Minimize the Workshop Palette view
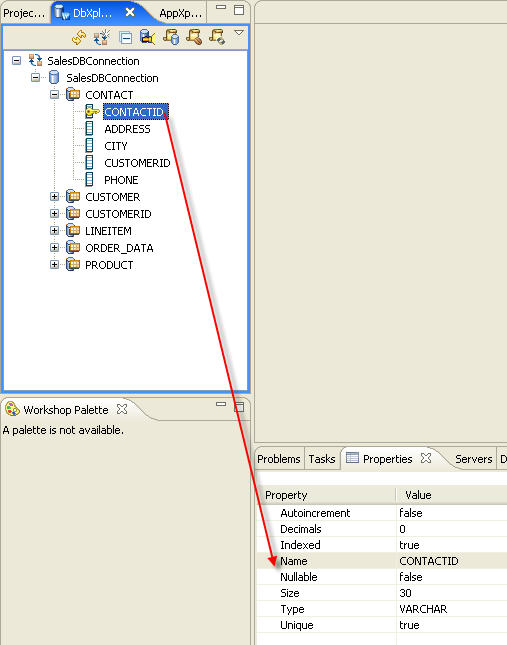This screenshot has width=507, height=645. click(x=221, y=404)
